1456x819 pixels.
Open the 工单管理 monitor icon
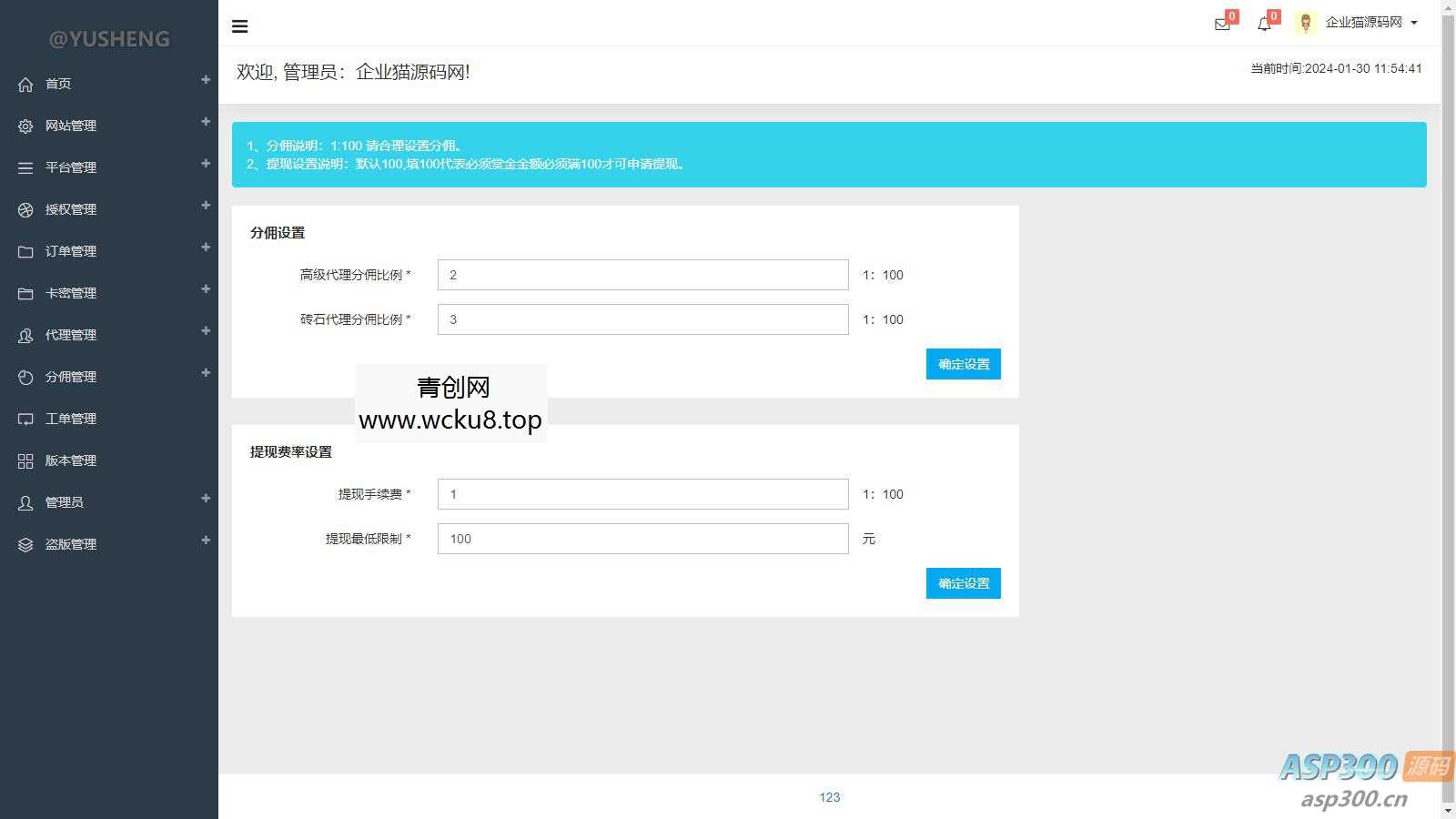(25, 419)
